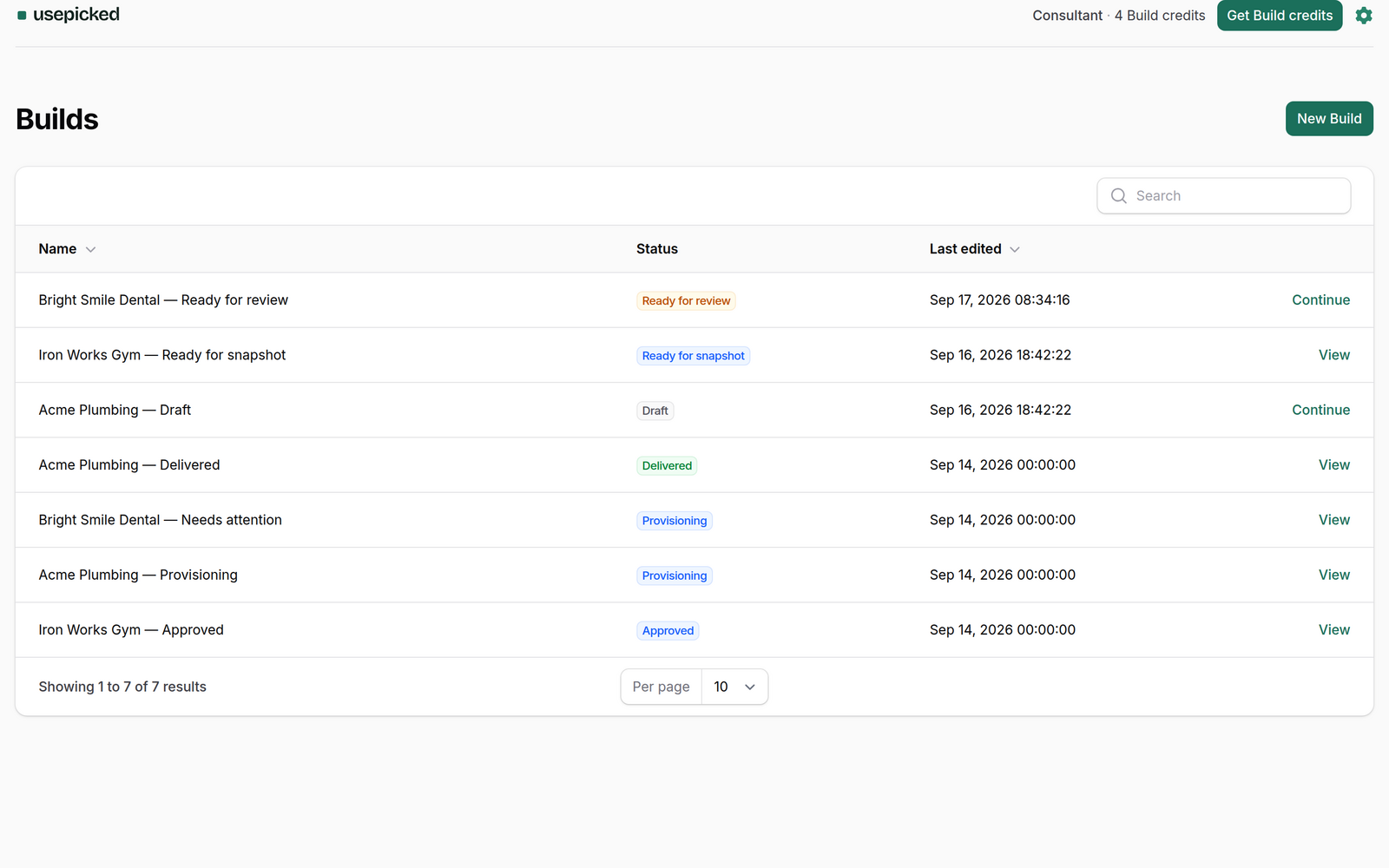Click the Ready for snapshot status badge
Screen dimensions: 1389x868
click(x=693, y=356)
